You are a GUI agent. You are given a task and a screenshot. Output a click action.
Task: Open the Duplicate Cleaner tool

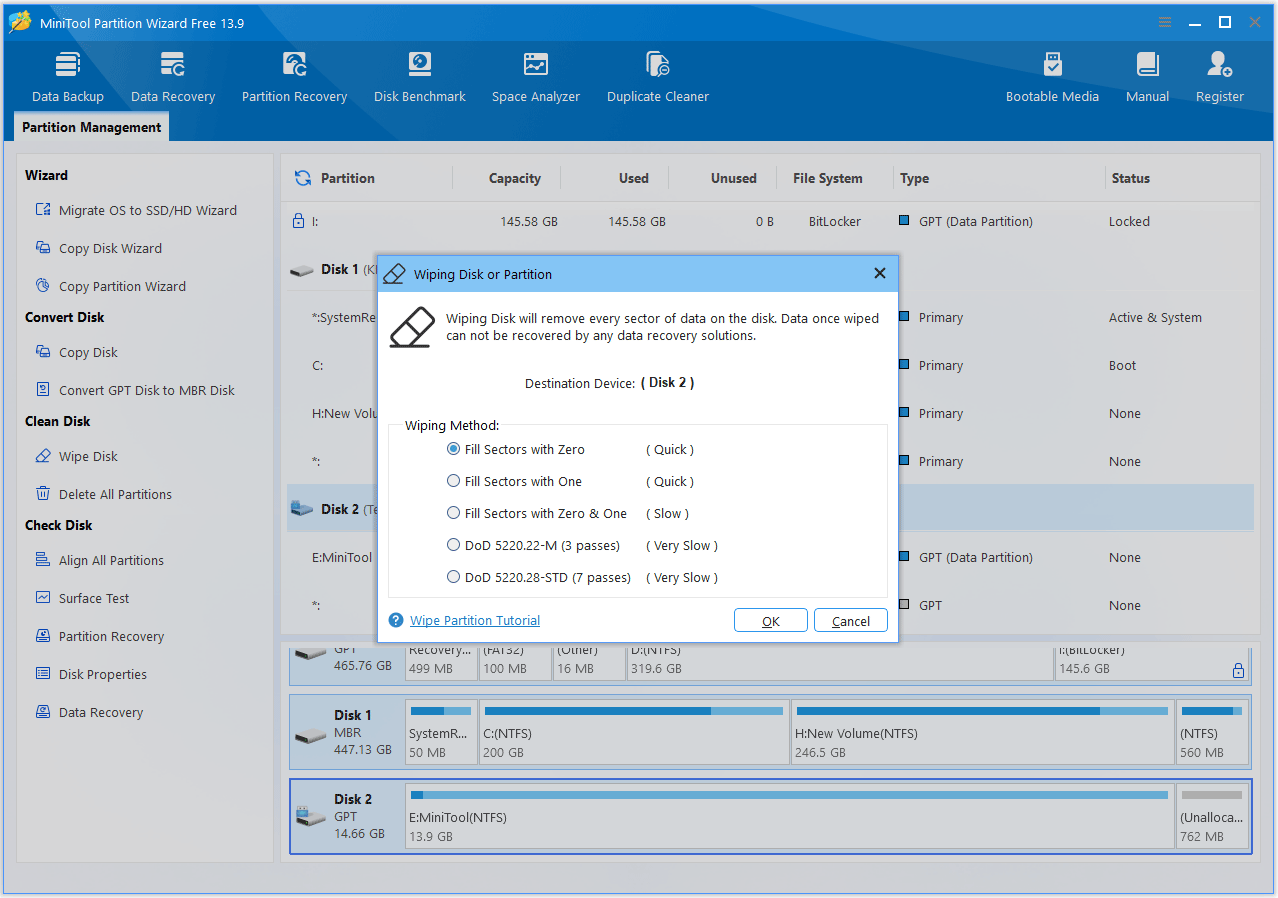[x=658, y=78]
